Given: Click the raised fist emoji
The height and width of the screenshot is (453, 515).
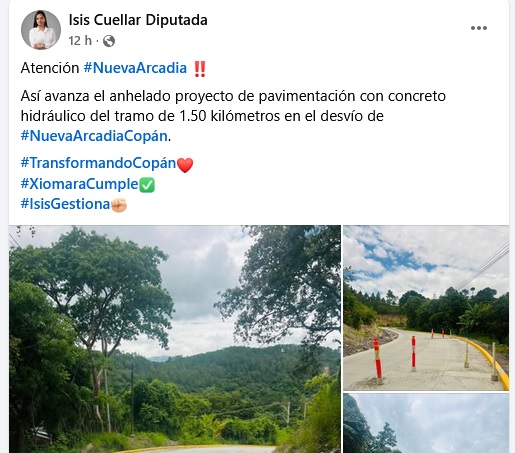Looking at the screenshot, I should coord(119,205).
